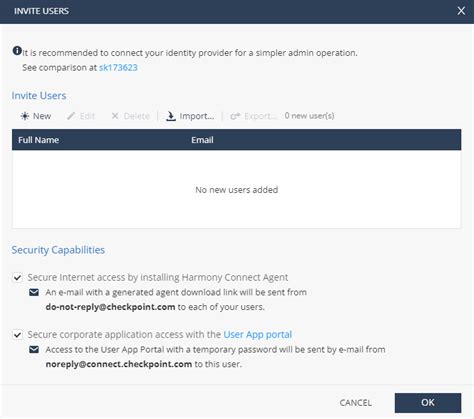Sort by the Full Name column header

38,140
